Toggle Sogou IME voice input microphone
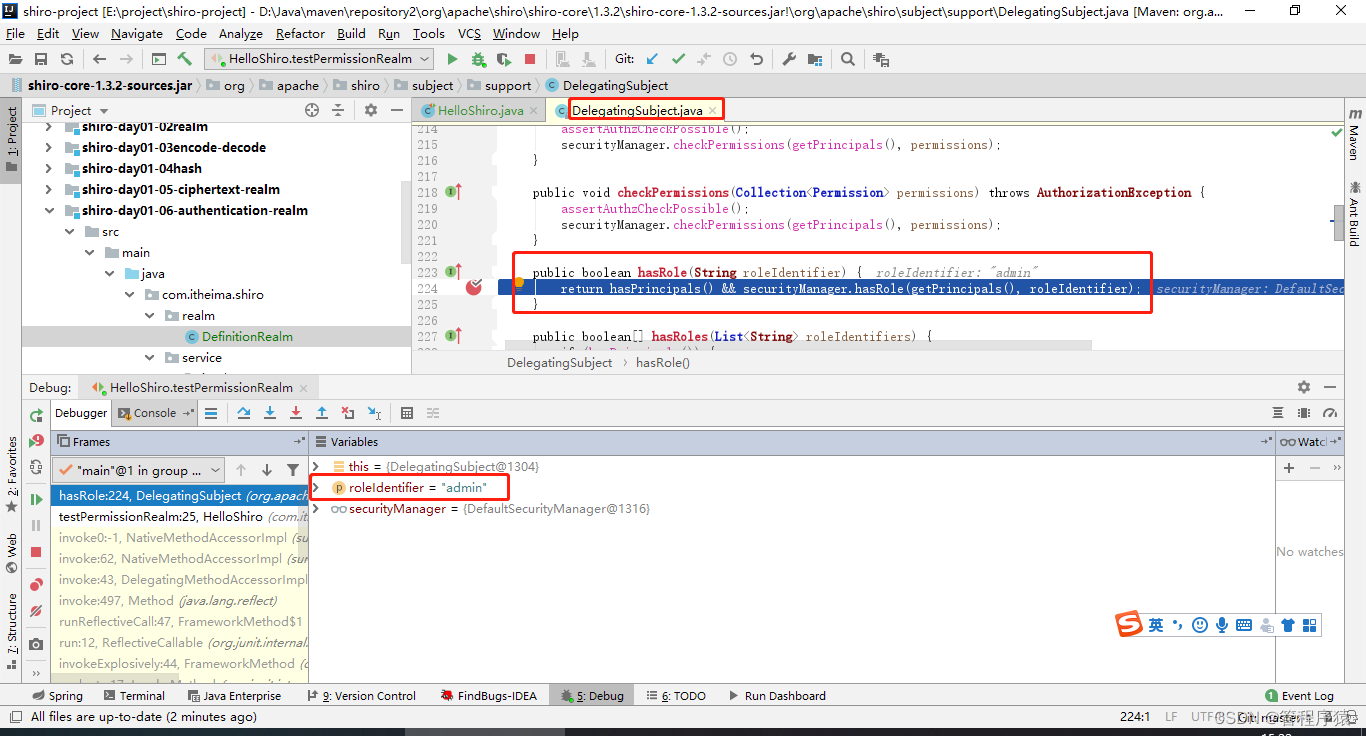Viewport: 1366px width, 736px height. (1222, 625)
